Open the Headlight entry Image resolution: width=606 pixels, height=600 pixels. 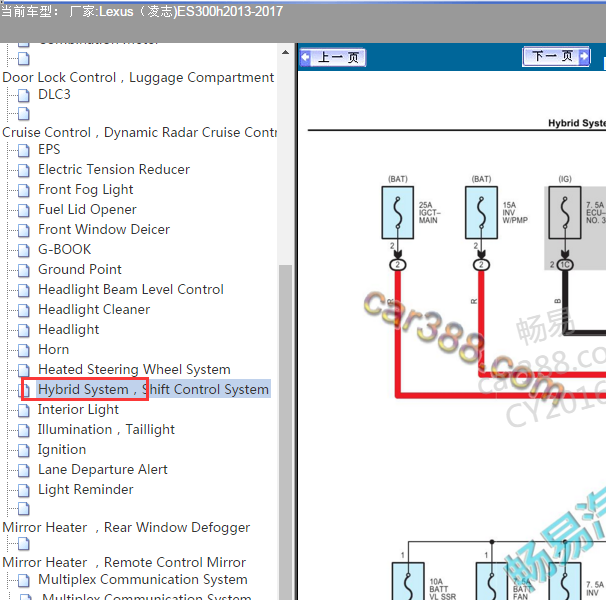coord(68,329)
